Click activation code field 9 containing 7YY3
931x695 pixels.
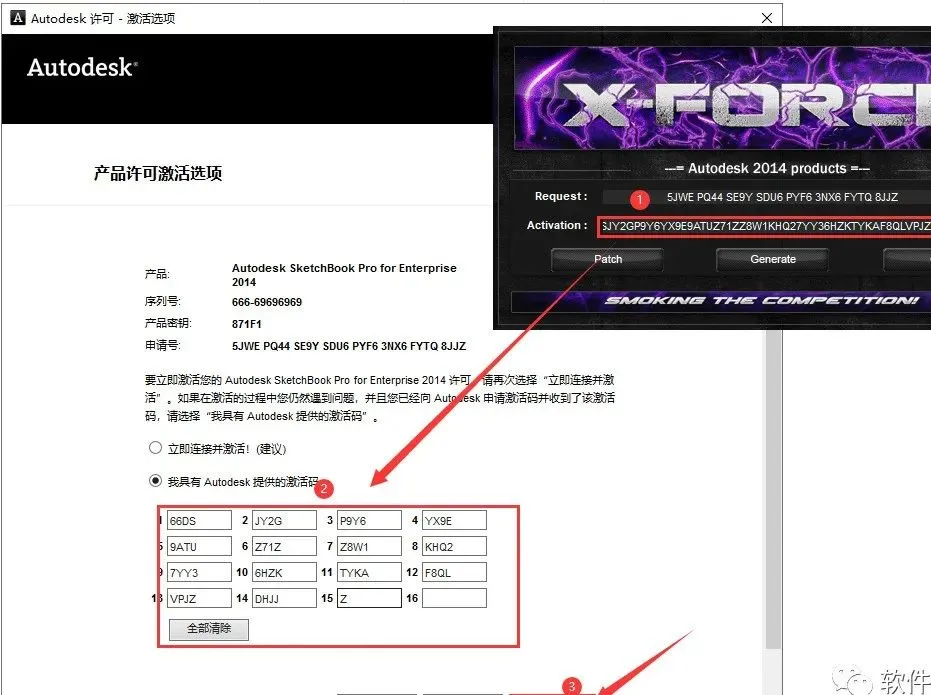(x=199, y=572)
